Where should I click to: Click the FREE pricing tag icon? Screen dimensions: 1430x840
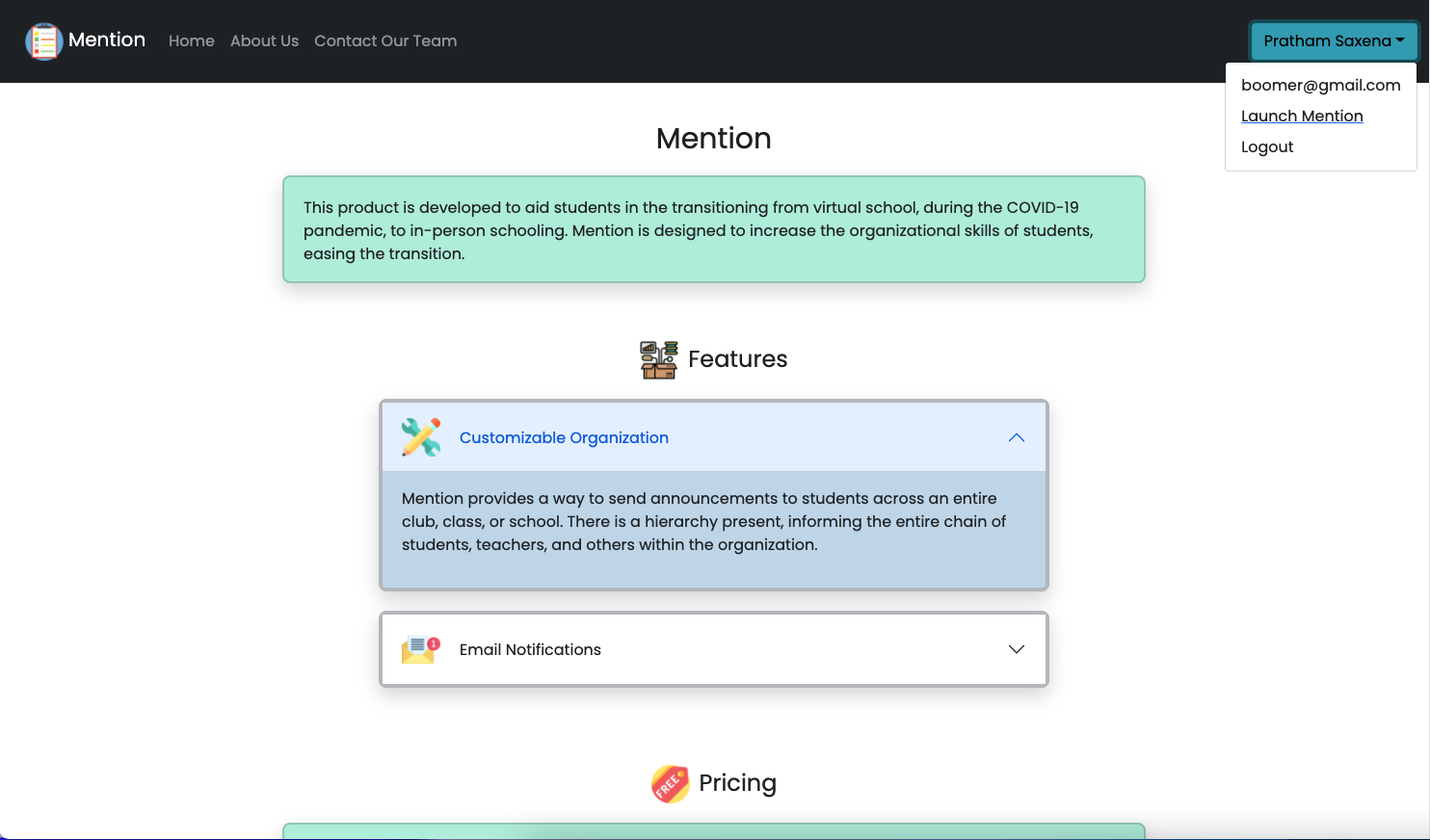(670, 783)
